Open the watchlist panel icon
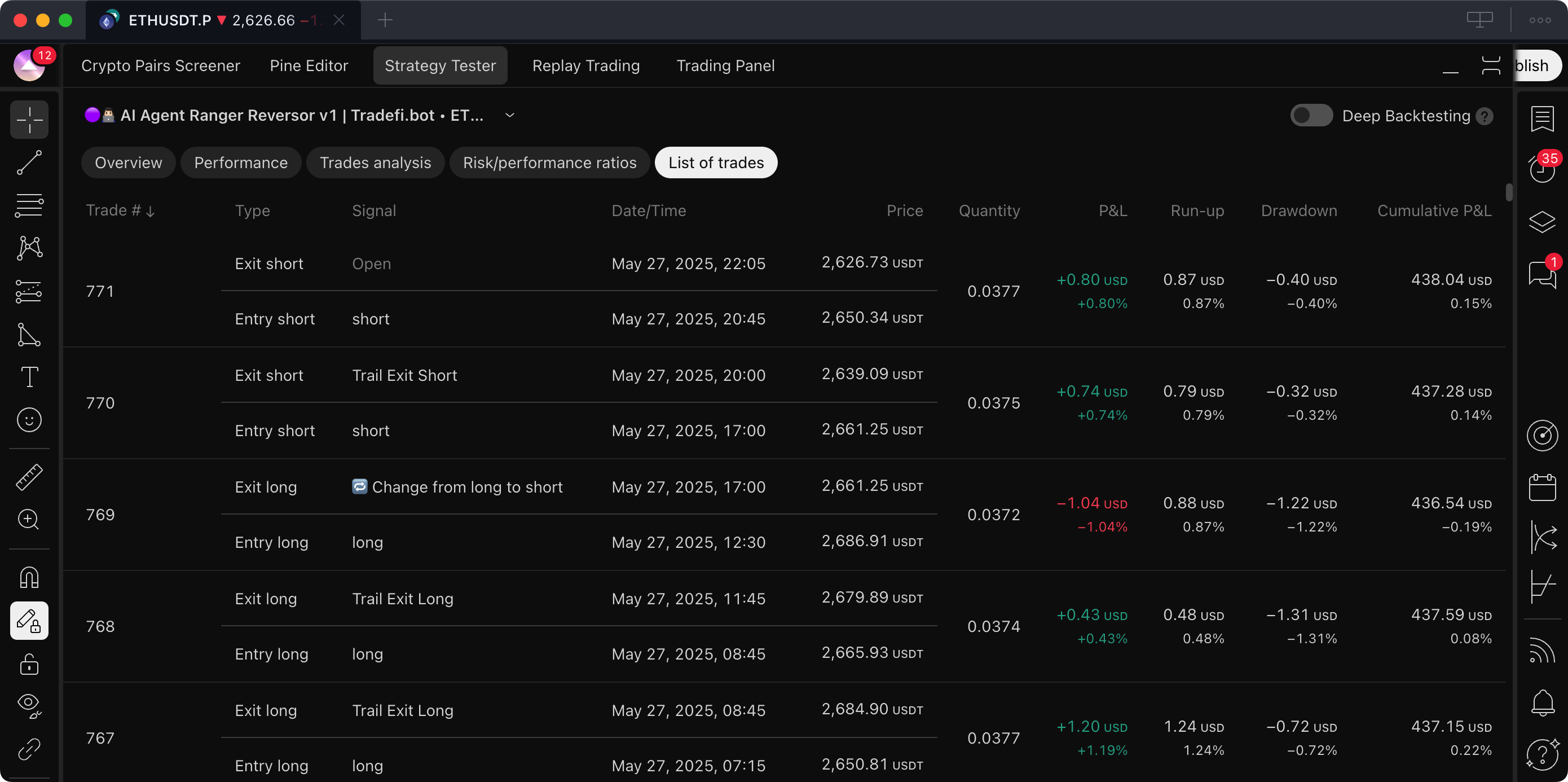 coord(1542,120)
